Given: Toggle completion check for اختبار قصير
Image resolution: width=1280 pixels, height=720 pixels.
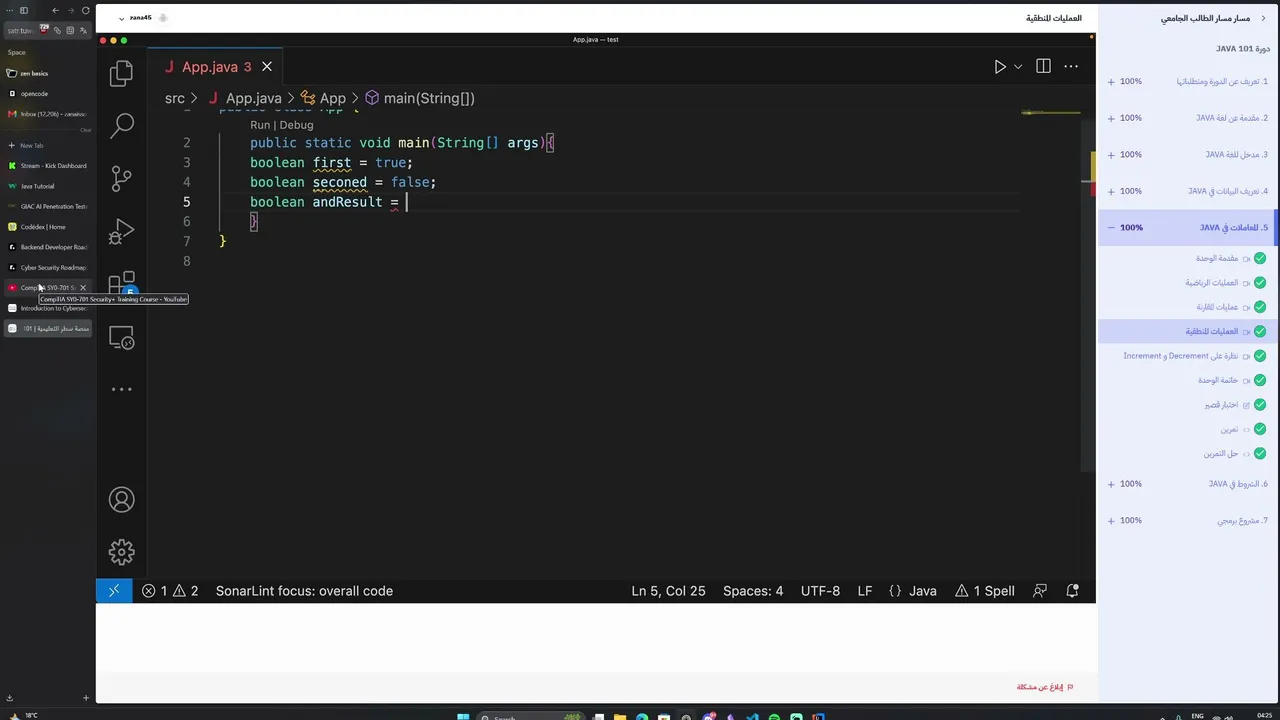Looking at the screenshot, I should pyautogui.click(x=1260, y=405).
